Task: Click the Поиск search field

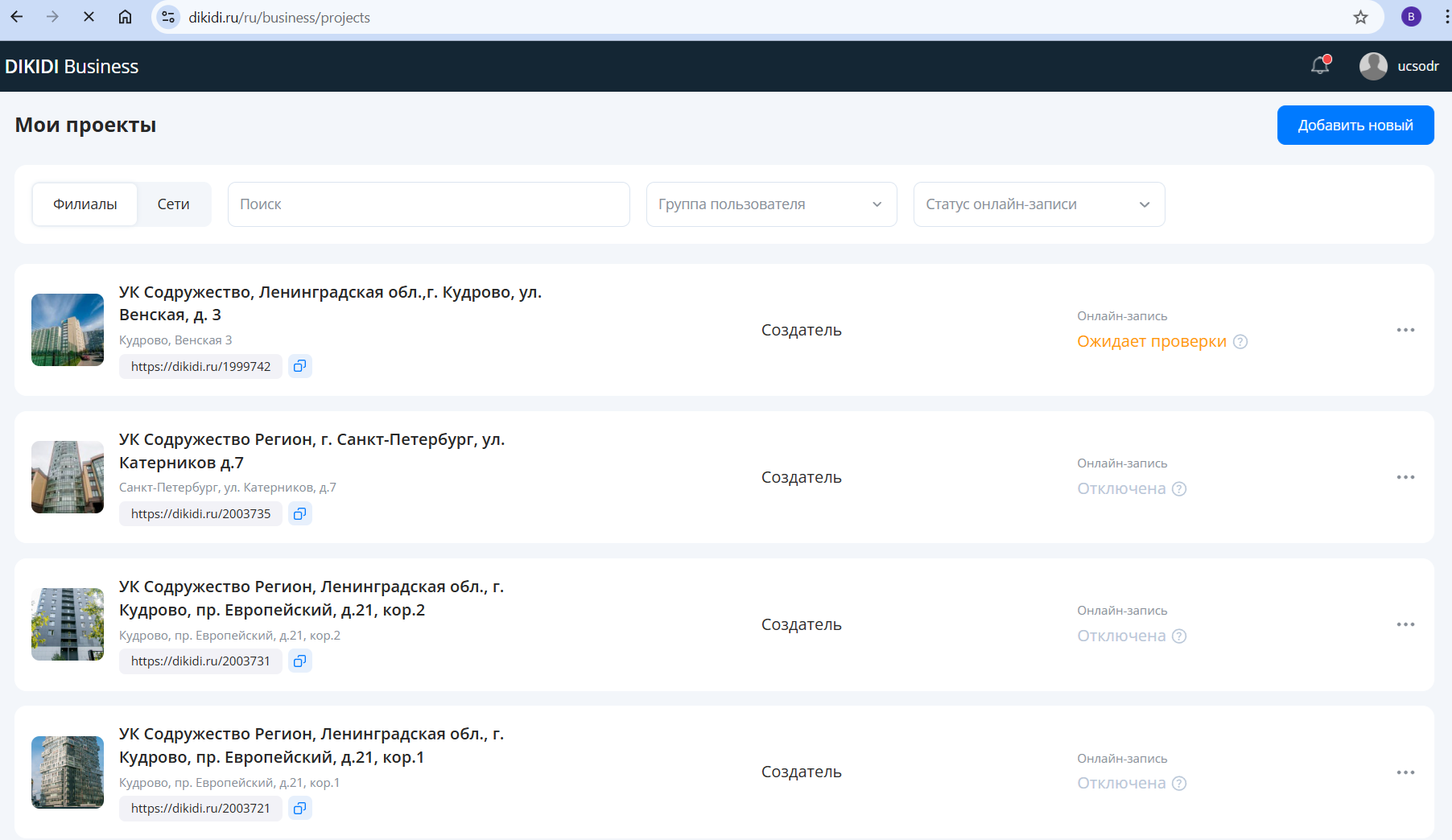Action: pyautogui.click(x=428, y=204)
